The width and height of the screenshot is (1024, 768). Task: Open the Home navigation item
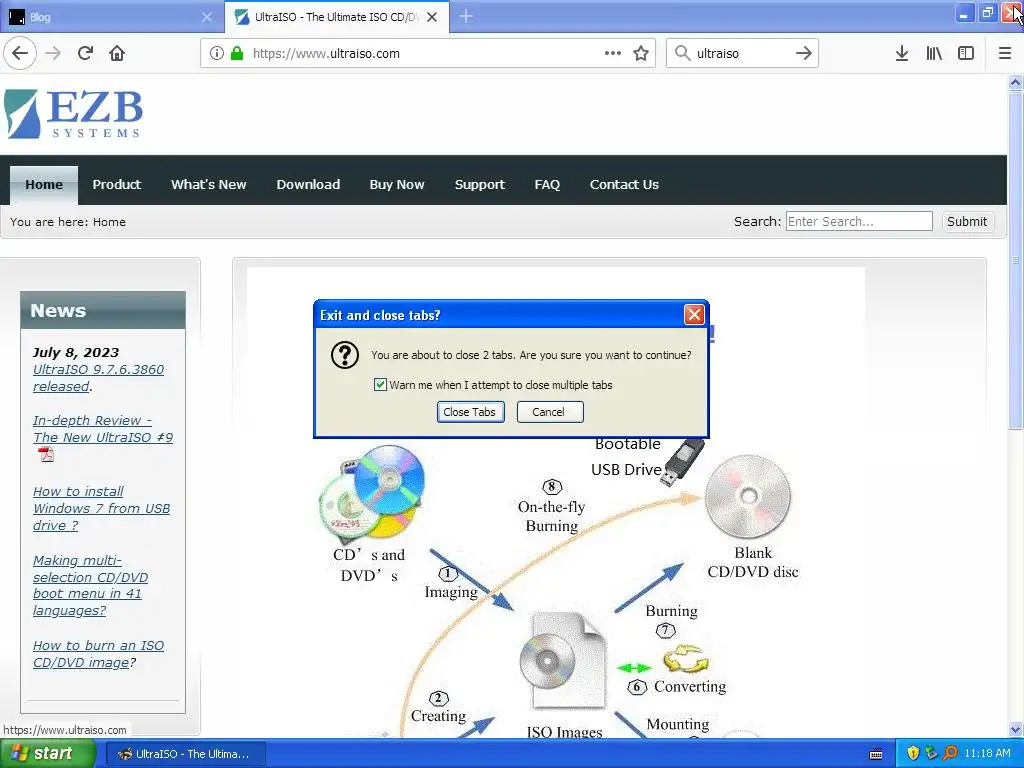coord(44,184)
